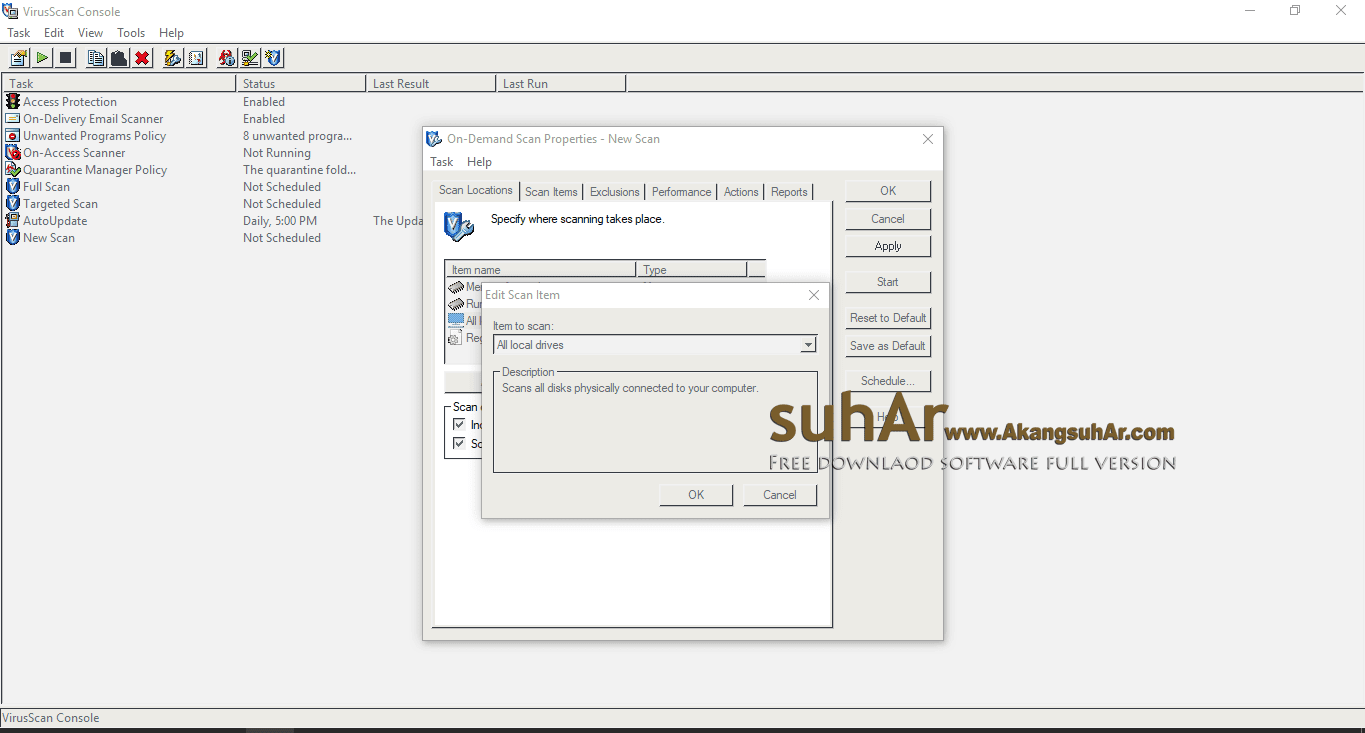Viewport: 1365px width, 733px height.
Task: Open the console Edit menu
Action: point(54,33)
